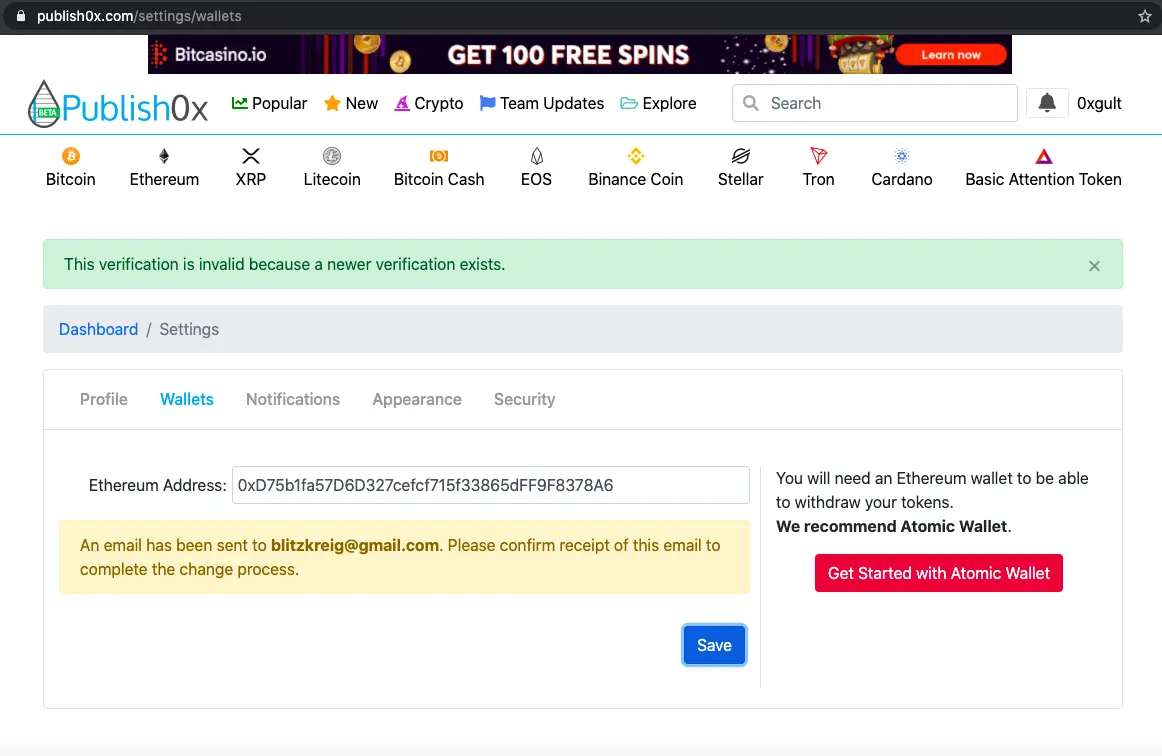Click the Settings breadcrumb text
The width and height of the screenshot is (1162, 756).
coord(189,329)
